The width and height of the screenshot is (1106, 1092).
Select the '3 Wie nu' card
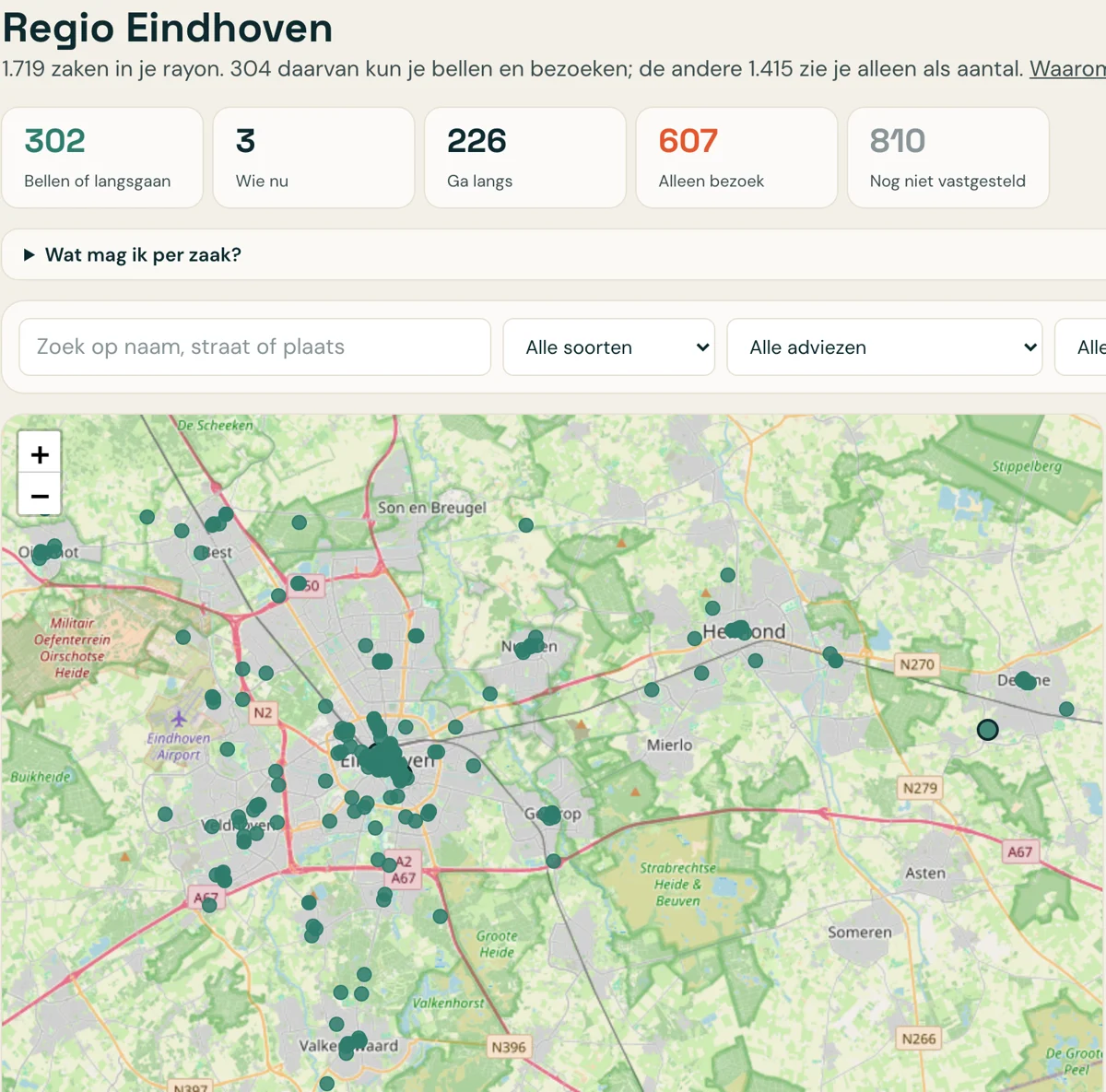tap(313, 158)
